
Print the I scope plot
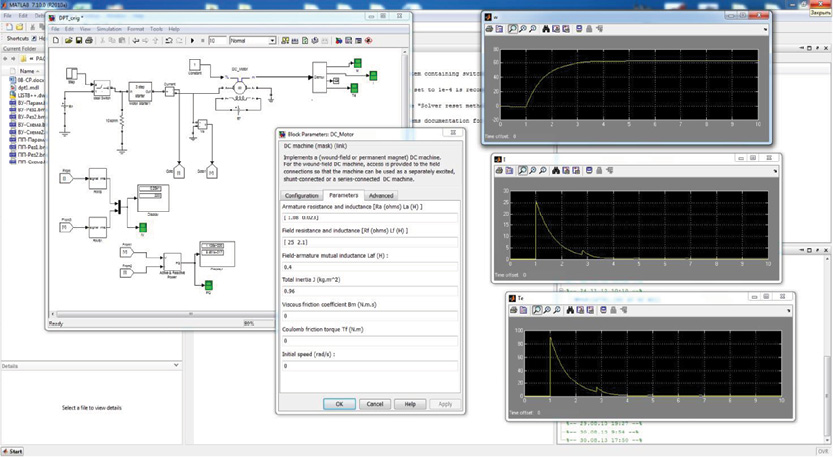(x=499, y=171)
